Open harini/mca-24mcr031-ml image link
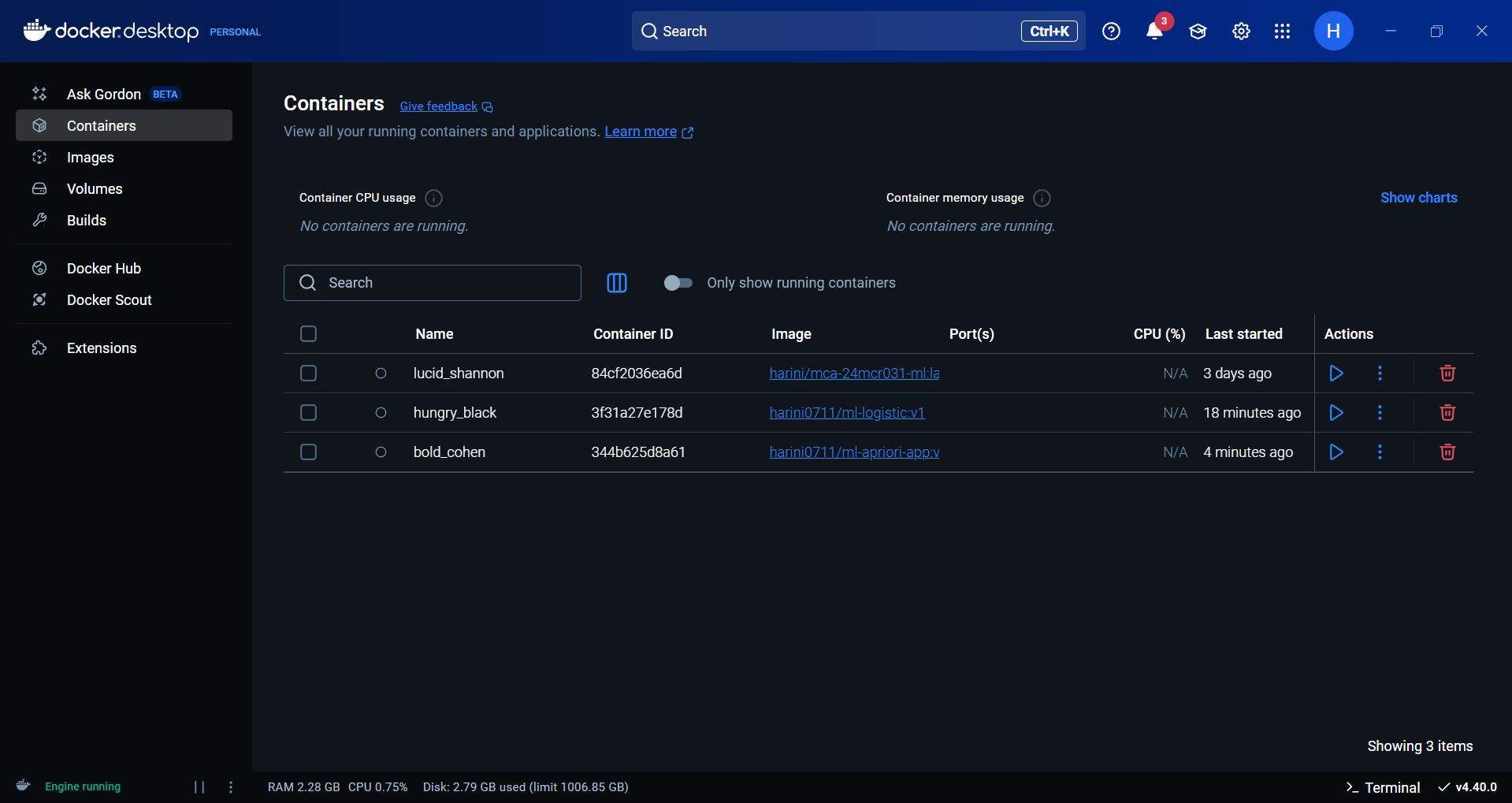The height and width of the screenshot is (803, 1512). click(x=854, y=374)
